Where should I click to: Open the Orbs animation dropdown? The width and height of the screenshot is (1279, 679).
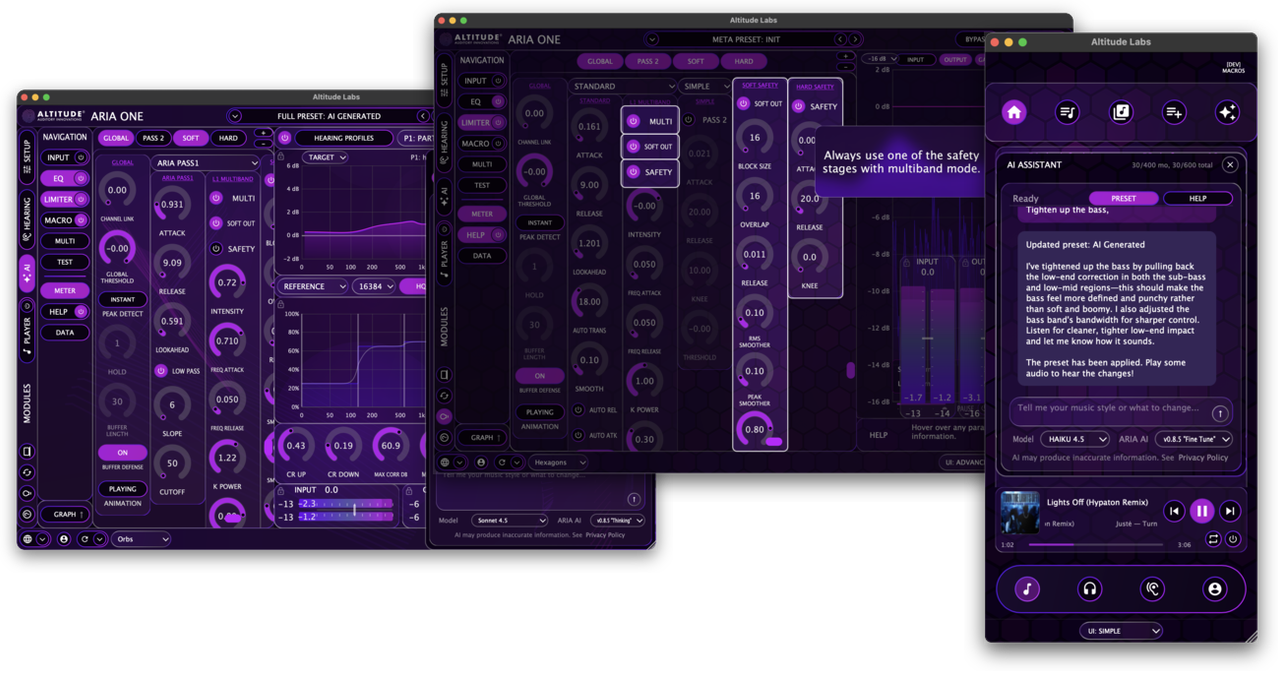(x=140, y=539)
